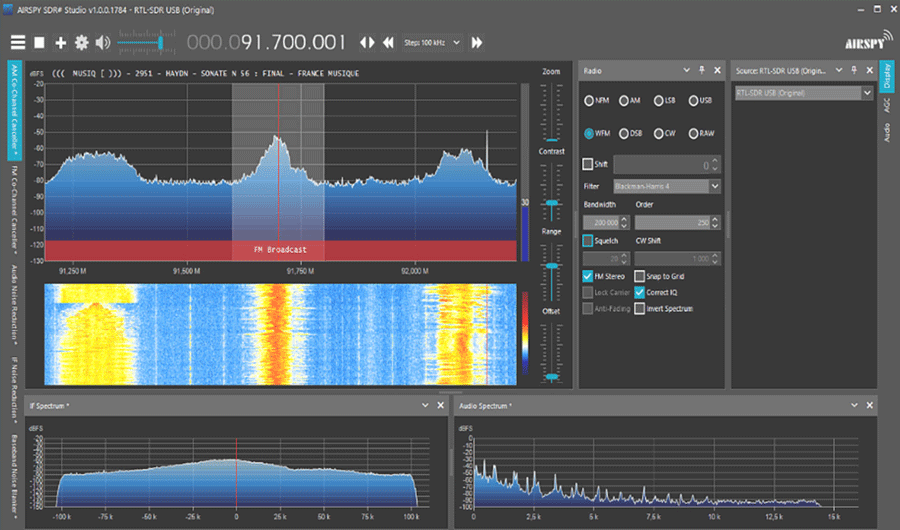Switch to the AGC side tab
The width and height of the screenshot is (900, 530).
tap(887, 105)
